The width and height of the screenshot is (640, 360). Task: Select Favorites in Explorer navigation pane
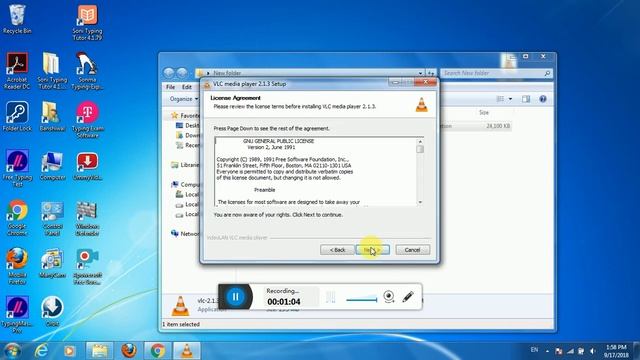click(x=186, y=116)
